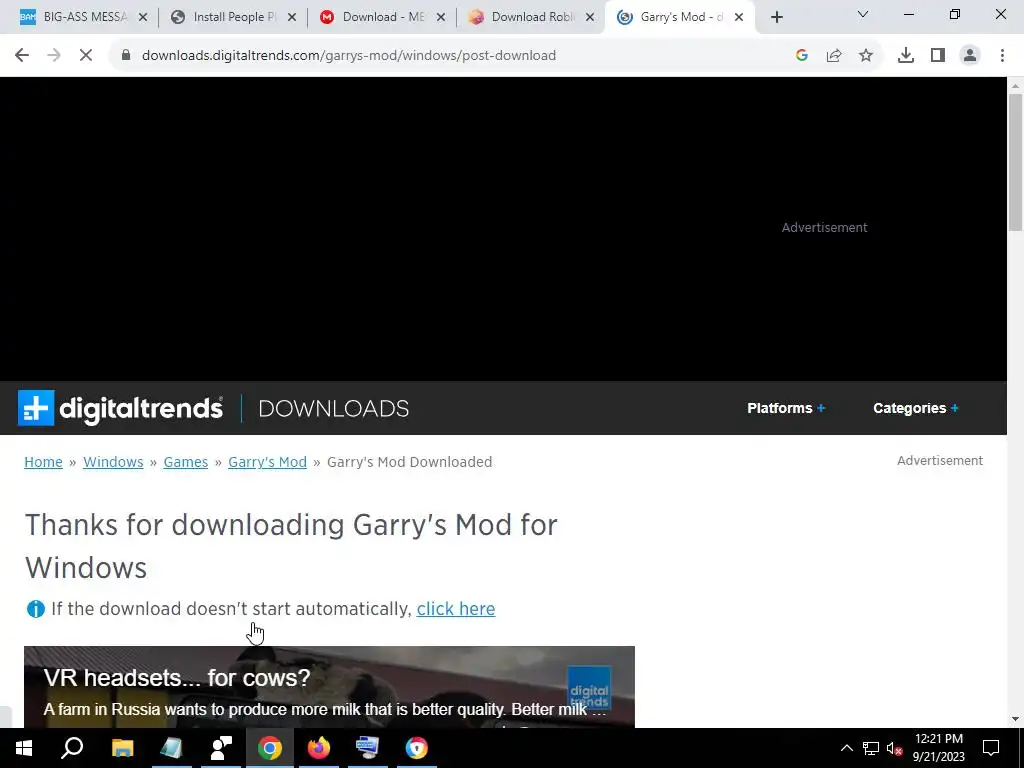Open Chrome profile avatar
Image resolution: width=1024 pixels, height=768 pixels.
[970, 56]
